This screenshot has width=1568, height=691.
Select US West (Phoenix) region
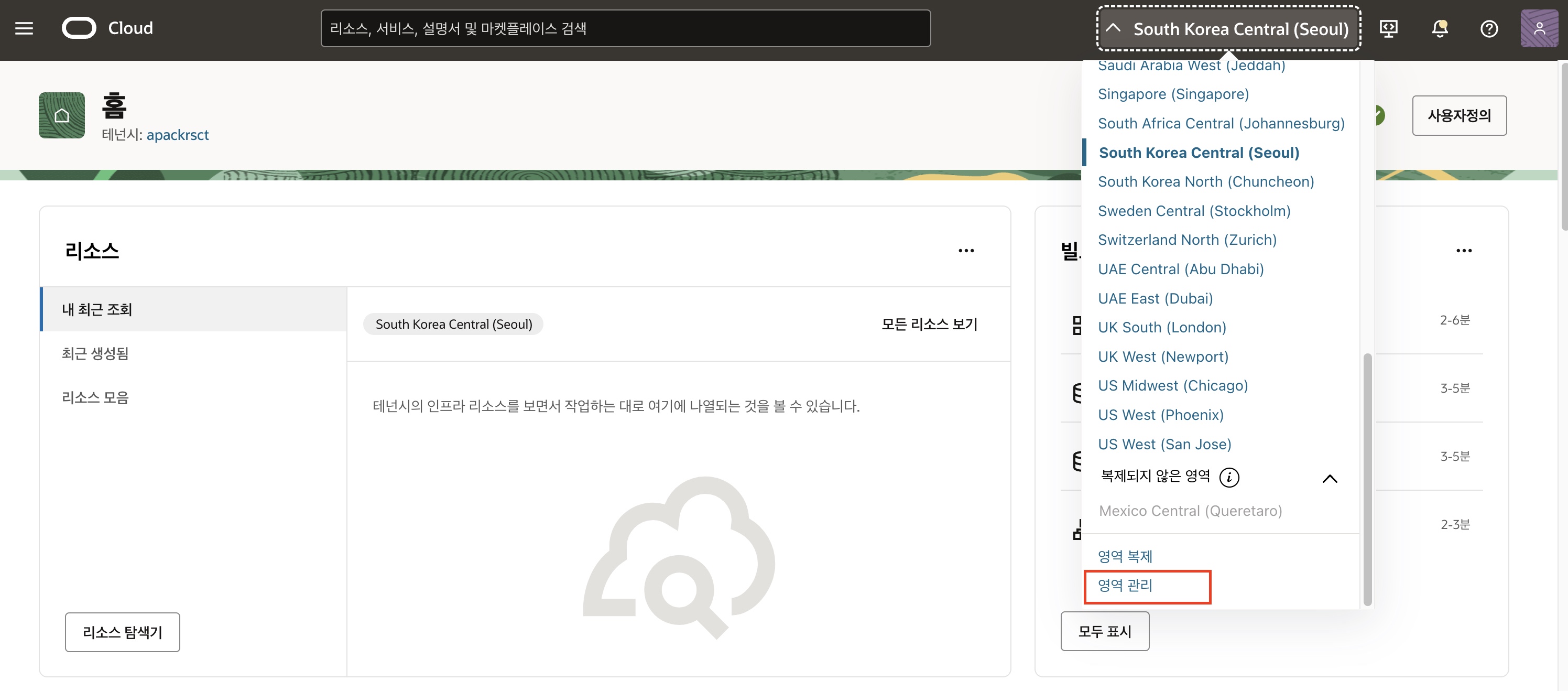click(1160, 415)
